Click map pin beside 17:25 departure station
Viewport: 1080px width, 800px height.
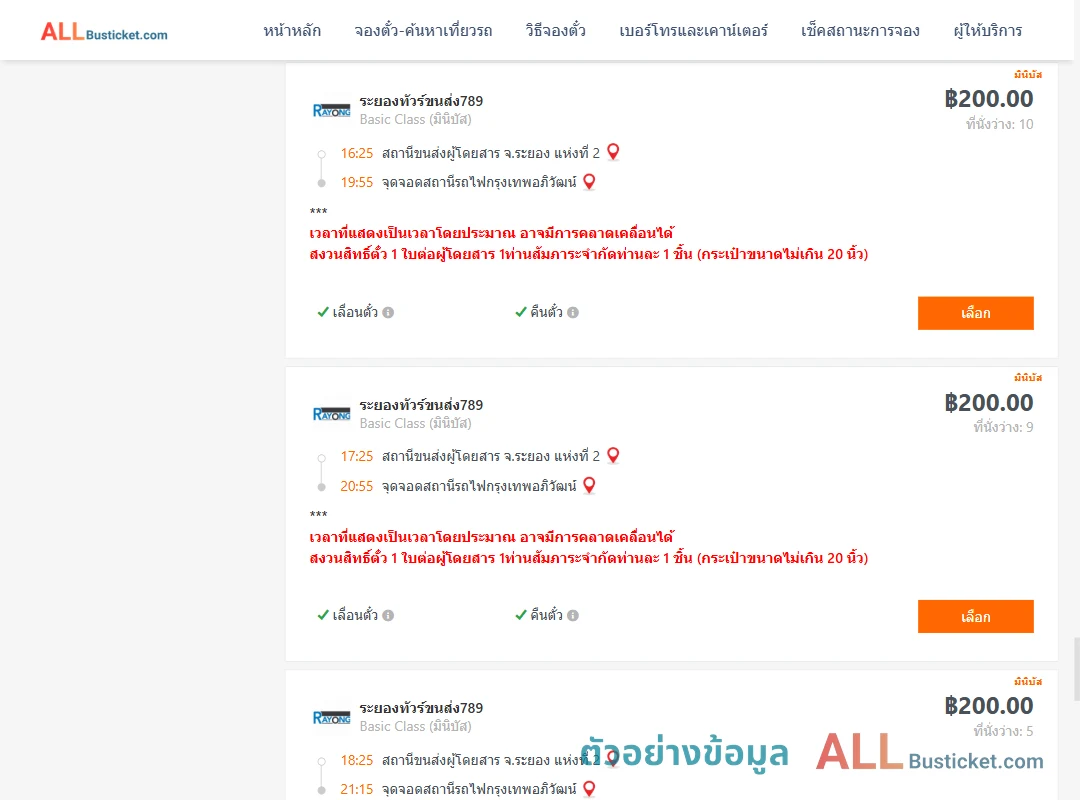click(x=613, y=455)
